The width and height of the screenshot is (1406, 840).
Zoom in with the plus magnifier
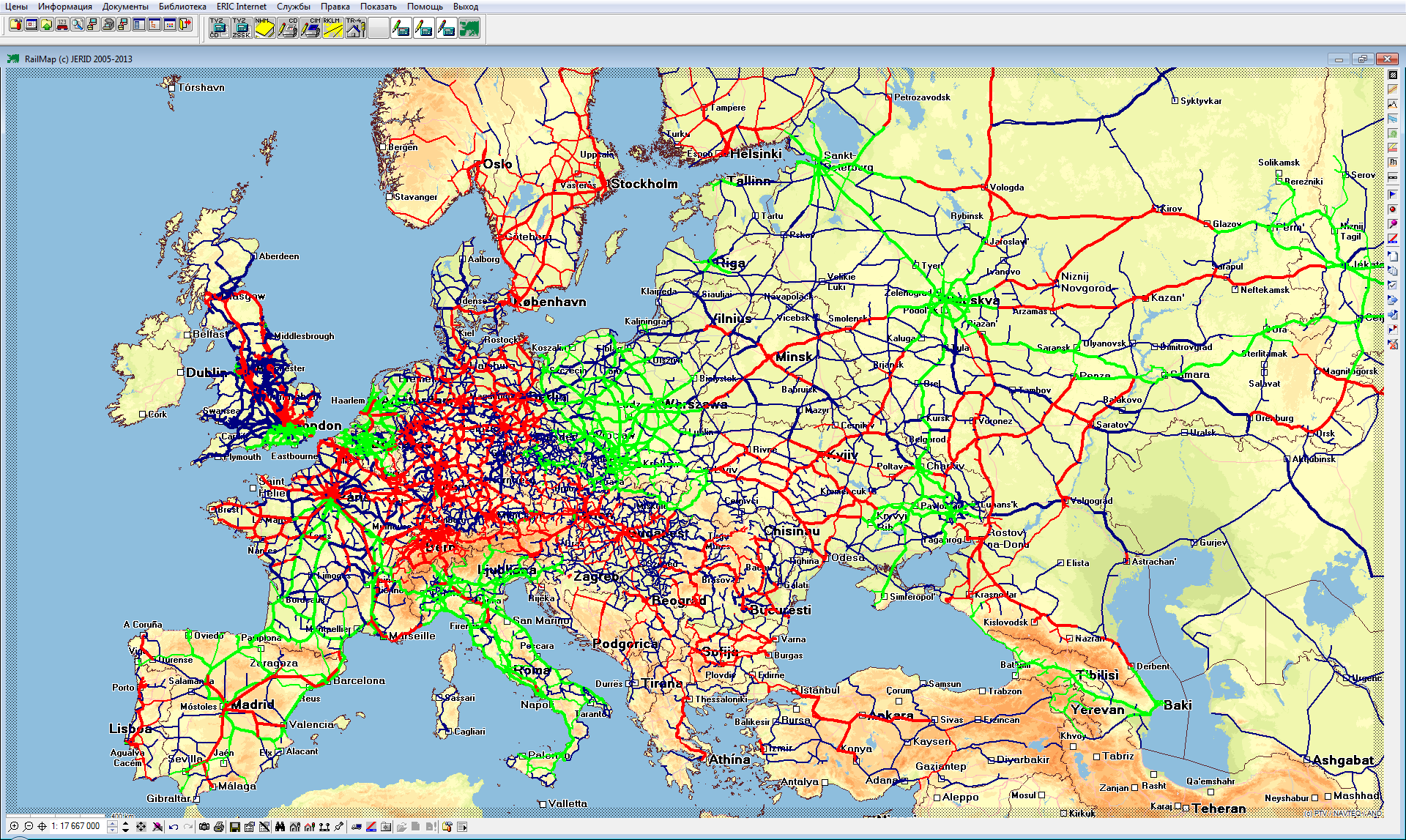click(13, 827)
